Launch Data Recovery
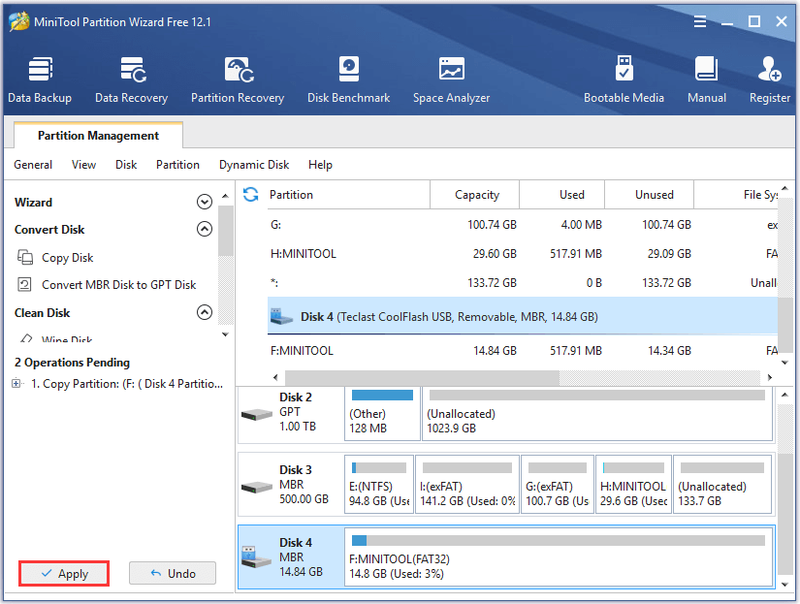The width and height of the screenshot is (800, 604). click(x=132, y=80)
